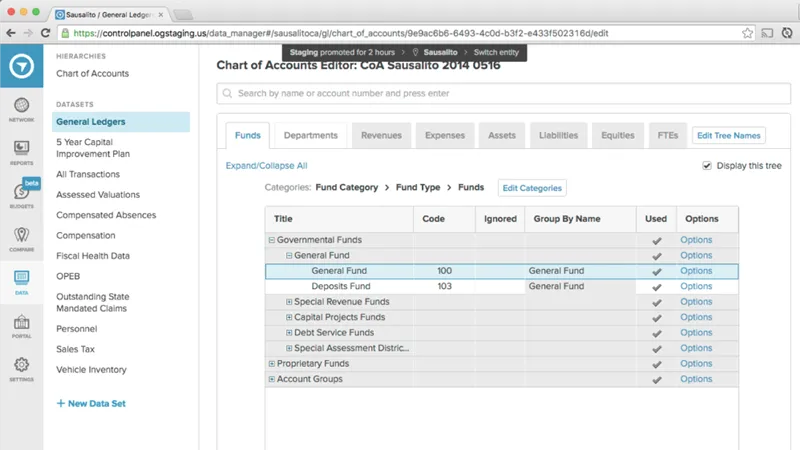
Task: Collapse the Governmental Funds tree node
Action: [271, 240]
